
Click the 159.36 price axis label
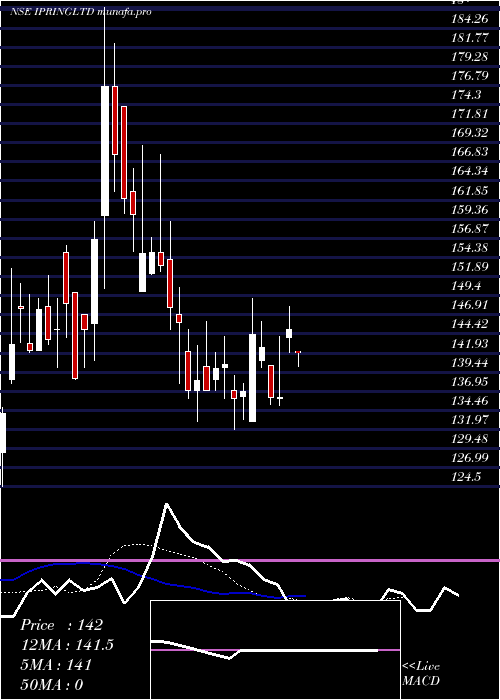coord(470,210)
